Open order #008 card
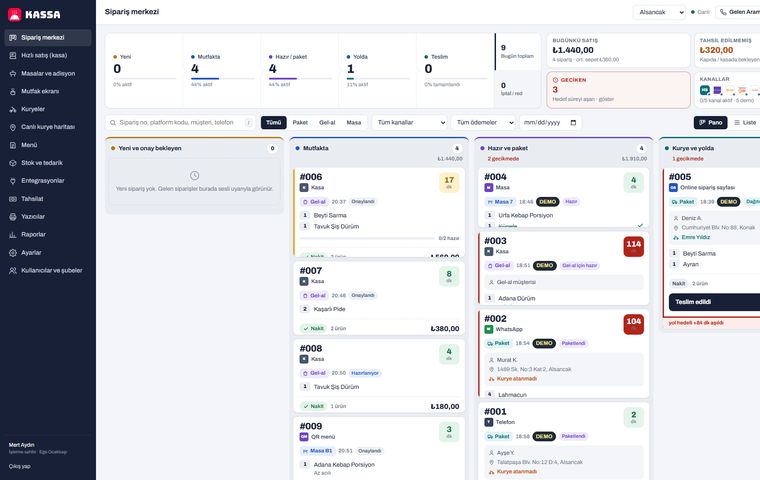Image resolution: width=760 pixels, height=480 pixels. click(x=379, y=376)
